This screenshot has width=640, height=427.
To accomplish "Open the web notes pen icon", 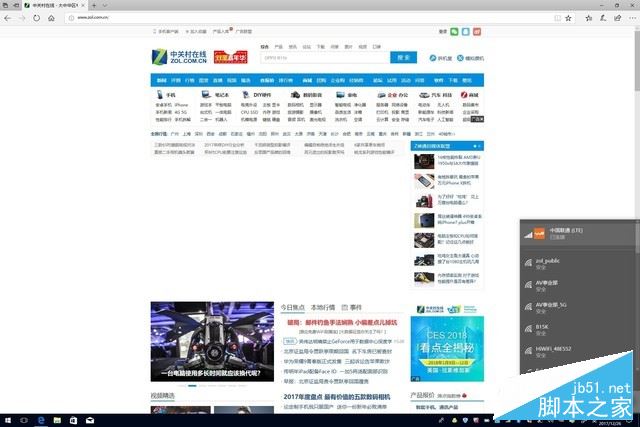I will [x=603, y=18].
